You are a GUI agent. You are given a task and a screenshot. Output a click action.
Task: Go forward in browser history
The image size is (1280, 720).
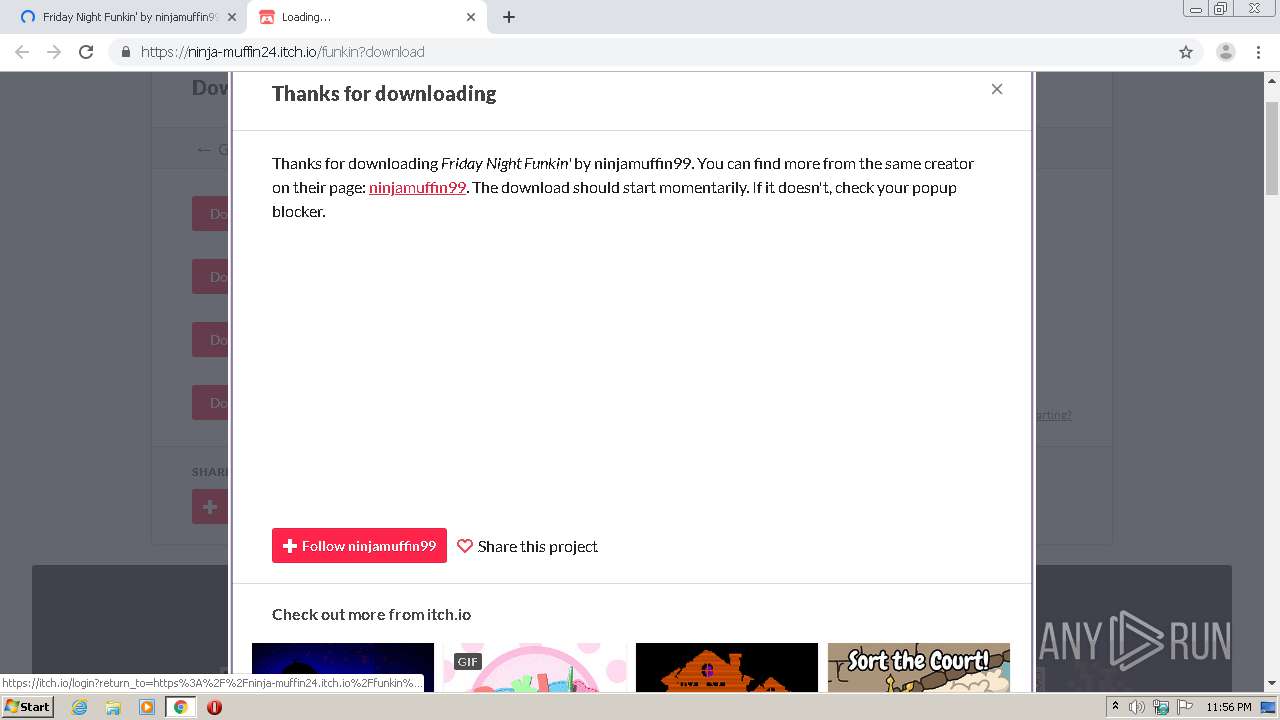54,52
